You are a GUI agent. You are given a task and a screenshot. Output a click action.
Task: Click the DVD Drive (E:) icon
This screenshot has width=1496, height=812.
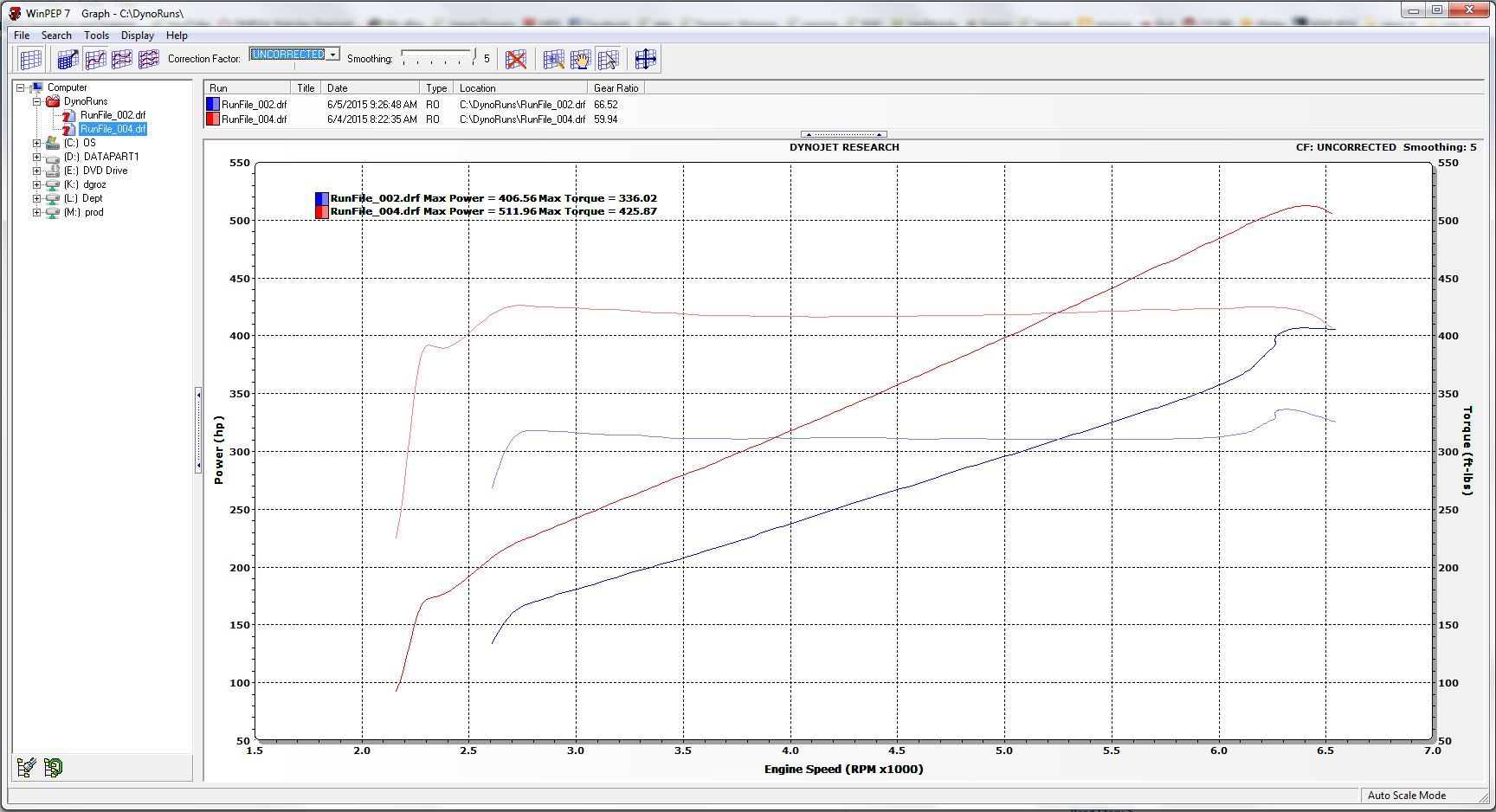(53, 171)
